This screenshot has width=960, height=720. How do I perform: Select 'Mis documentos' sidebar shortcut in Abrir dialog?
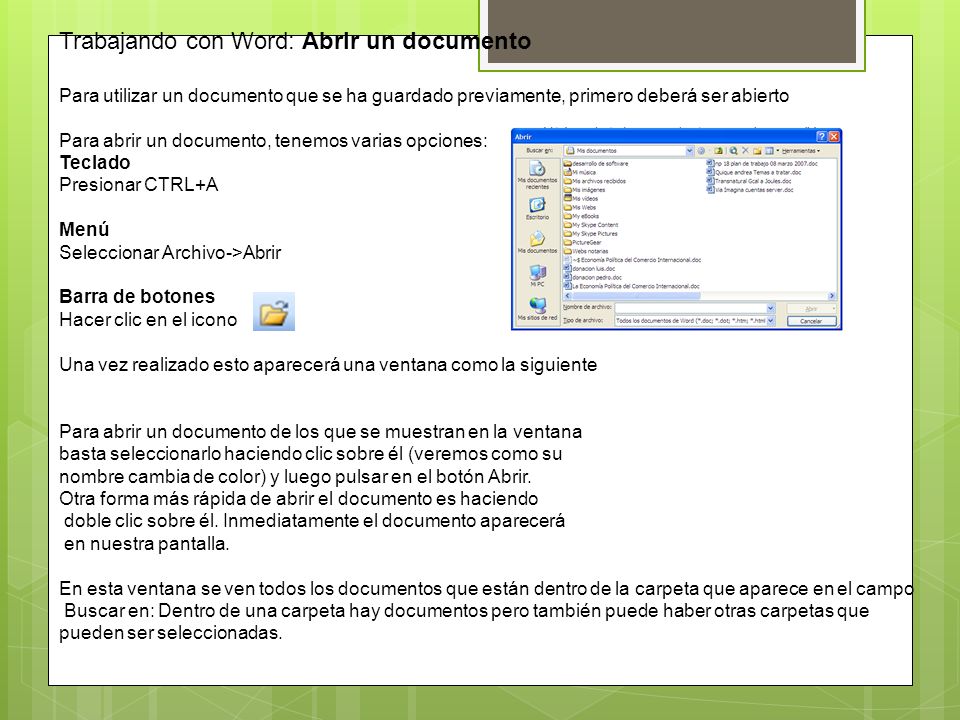click(x=537, y=242)
